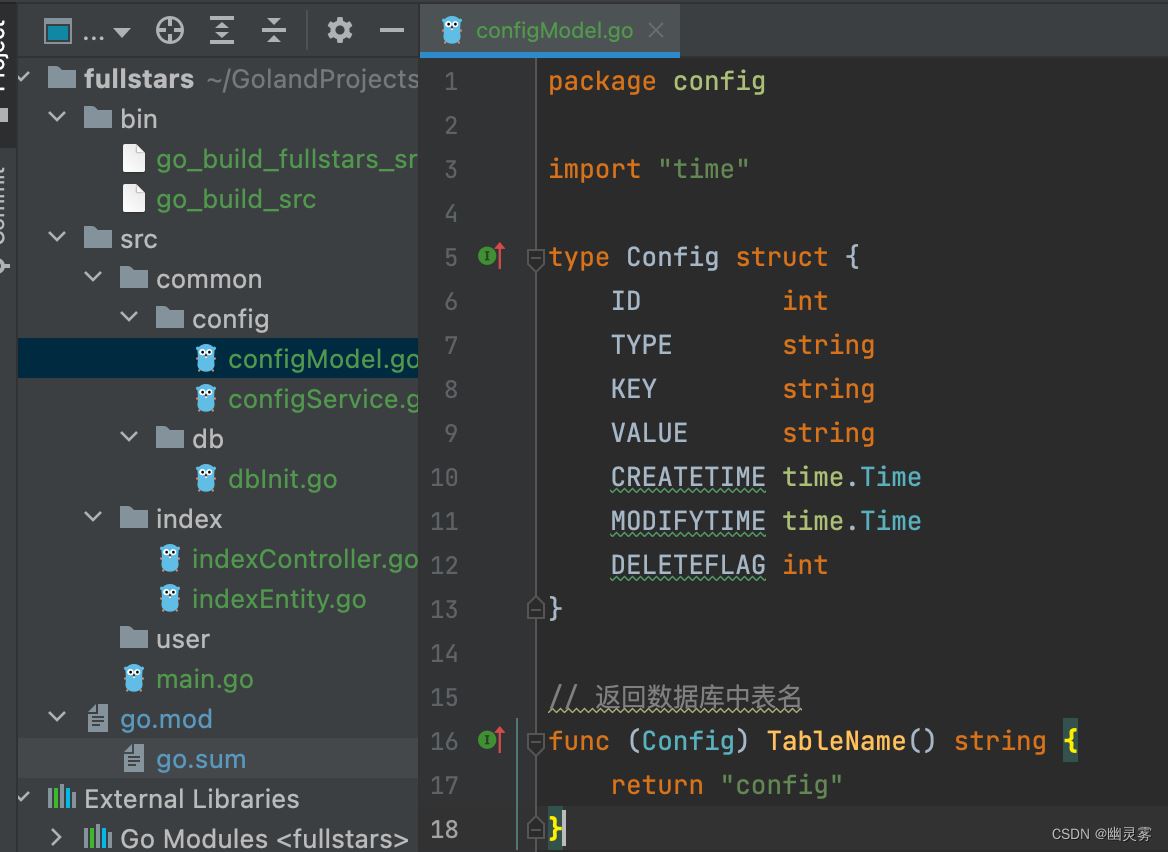Hide the project tool window
The width and height of the screenshot is (1168, 852).
[x=392, y=31]
